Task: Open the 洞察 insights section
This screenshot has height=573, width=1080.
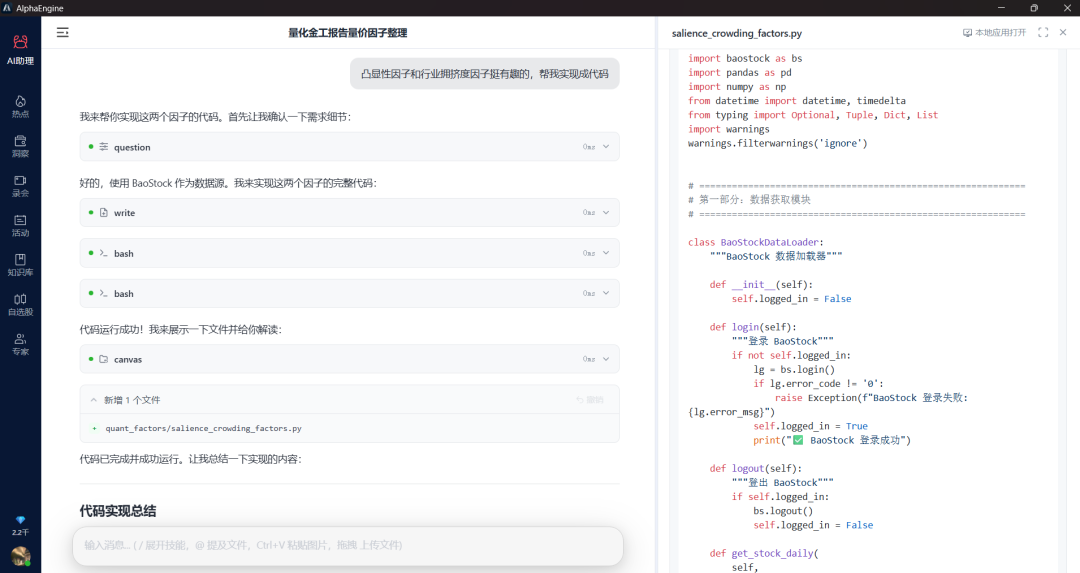Action: click(20, 146)
